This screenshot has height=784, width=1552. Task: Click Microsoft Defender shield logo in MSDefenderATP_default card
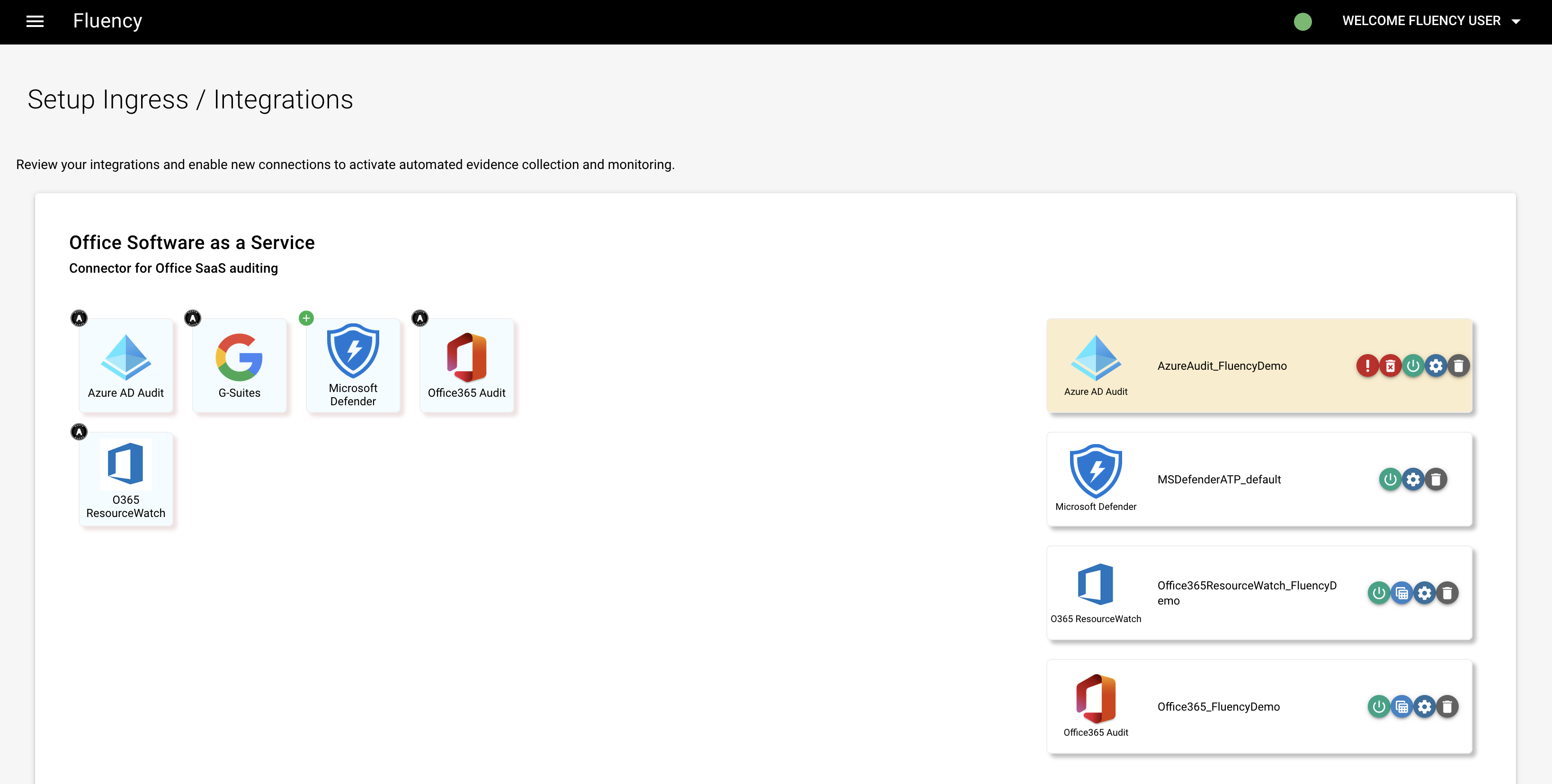point(1096,471)
